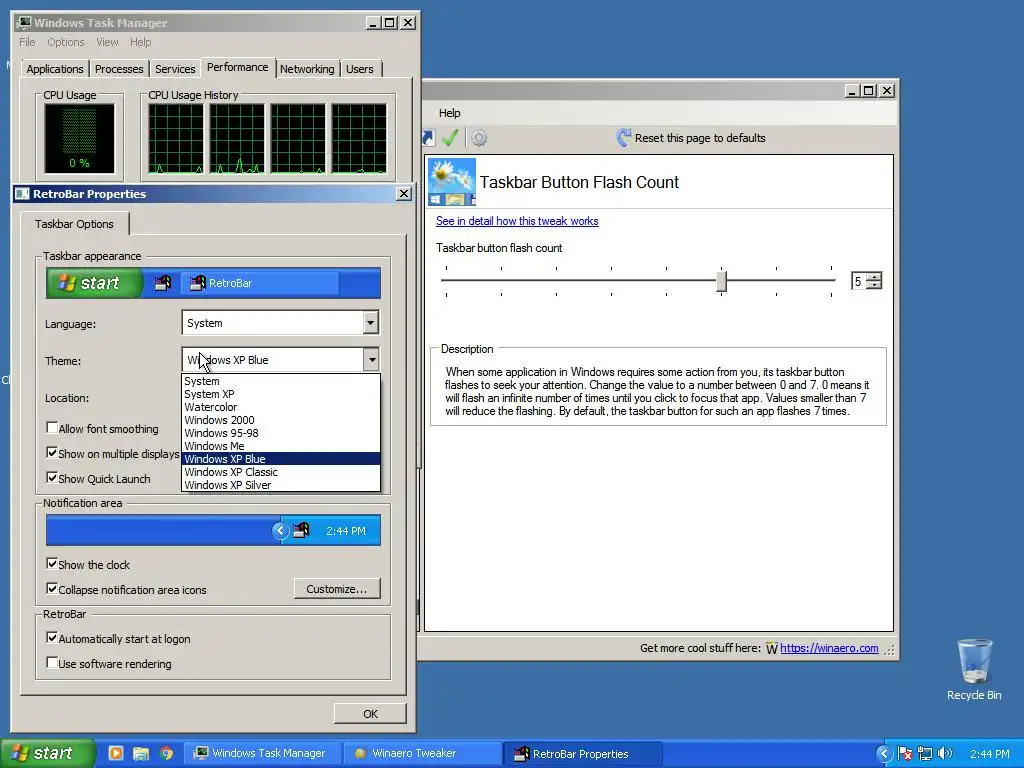
Task: Increase flash count with spinner up arrow
Action: [x=874, y=276]
